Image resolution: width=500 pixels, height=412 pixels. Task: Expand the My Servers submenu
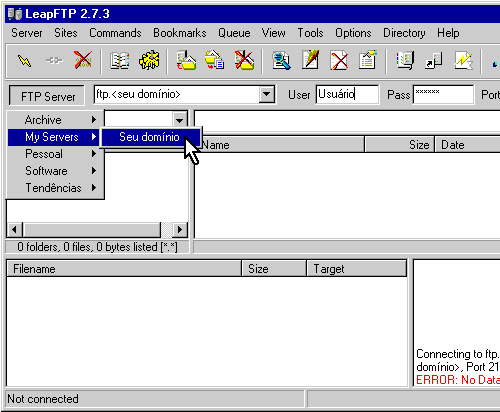coord(54,137)
